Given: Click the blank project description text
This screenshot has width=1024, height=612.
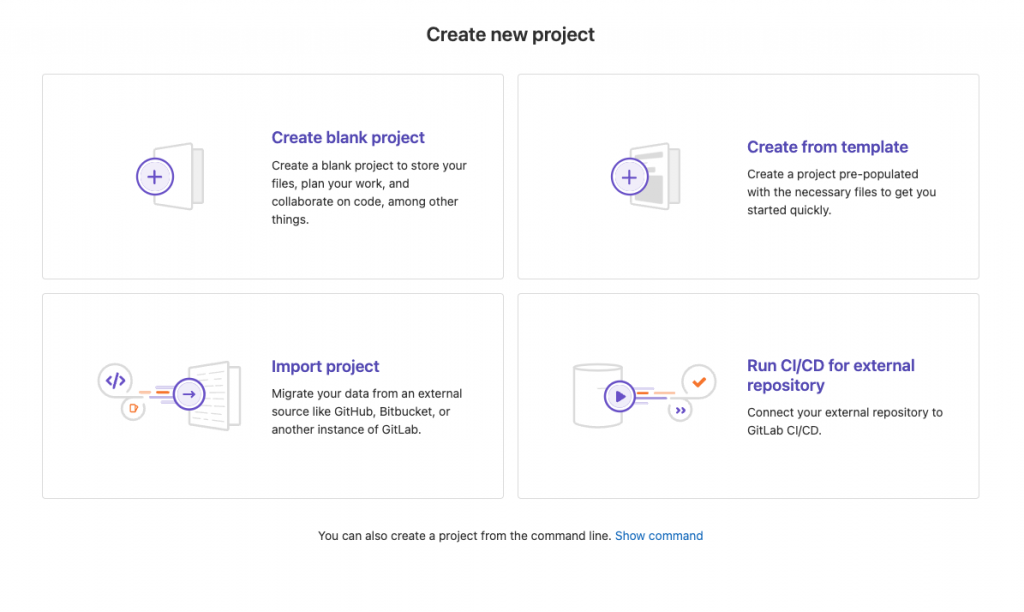Looking at the screenshot, I should [369, 192].
